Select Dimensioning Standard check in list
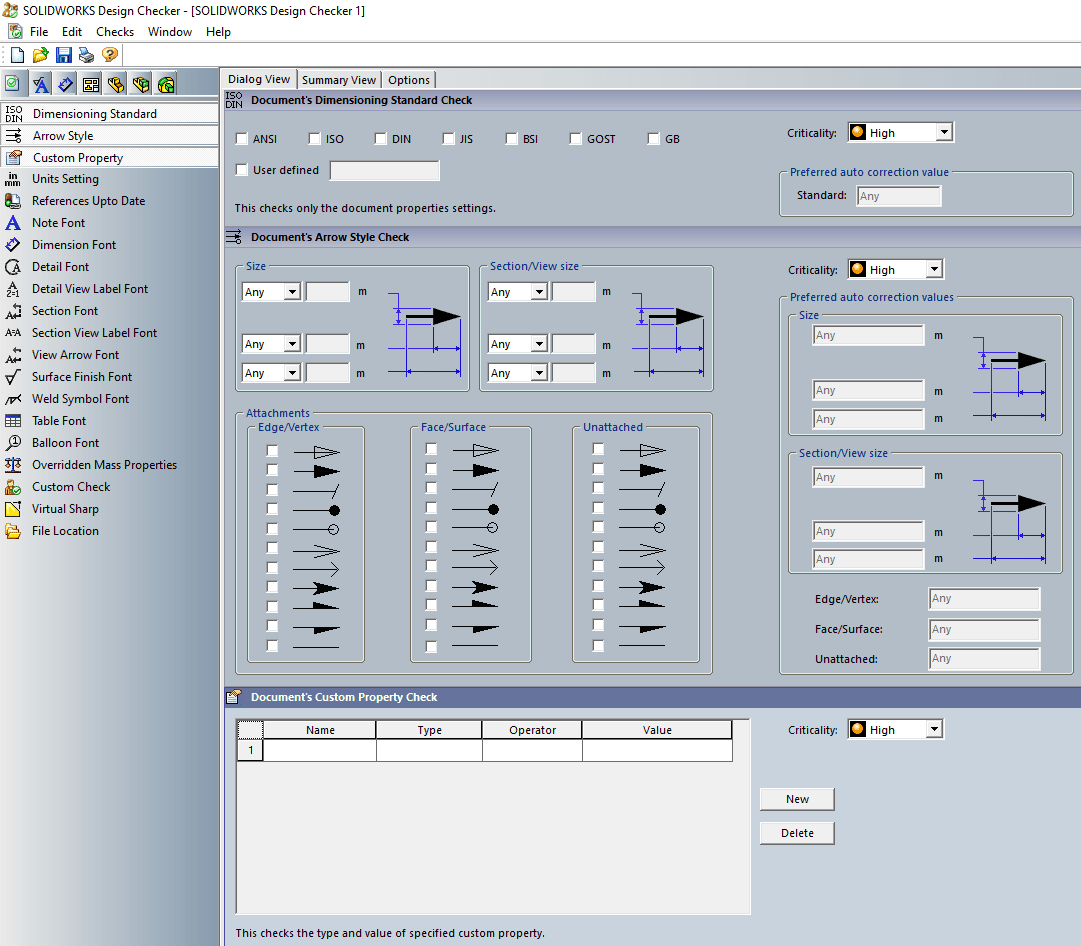This screenshot has width=1081, height=946. [110, 114]
